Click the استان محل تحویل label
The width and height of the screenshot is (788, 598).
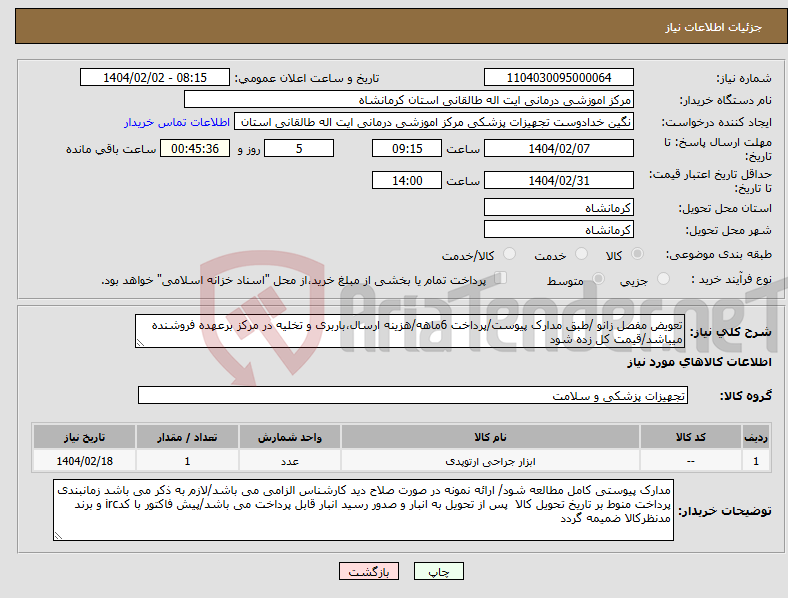pos(725,208)
